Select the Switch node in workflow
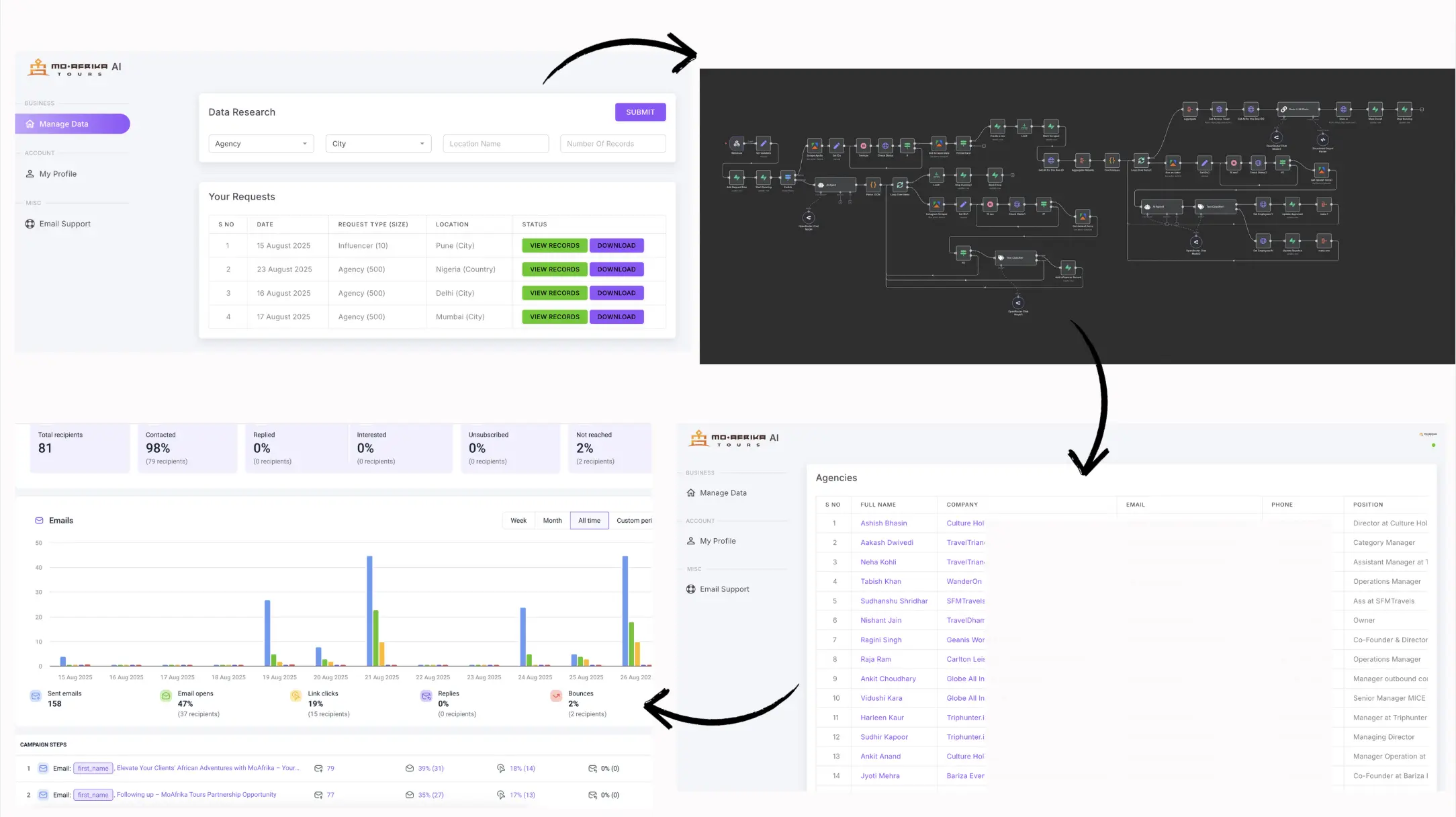Screen dimensions: 1456x817 788,177
